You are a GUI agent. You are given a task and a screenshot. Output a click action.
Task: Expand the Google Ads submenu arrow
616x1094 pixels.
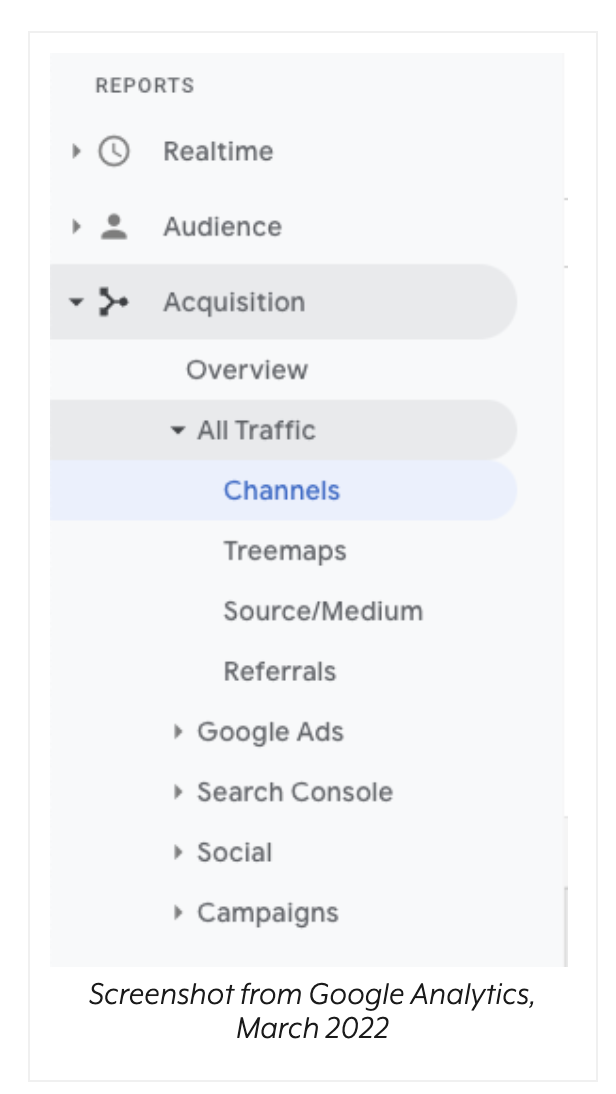[x=178, y=731]
